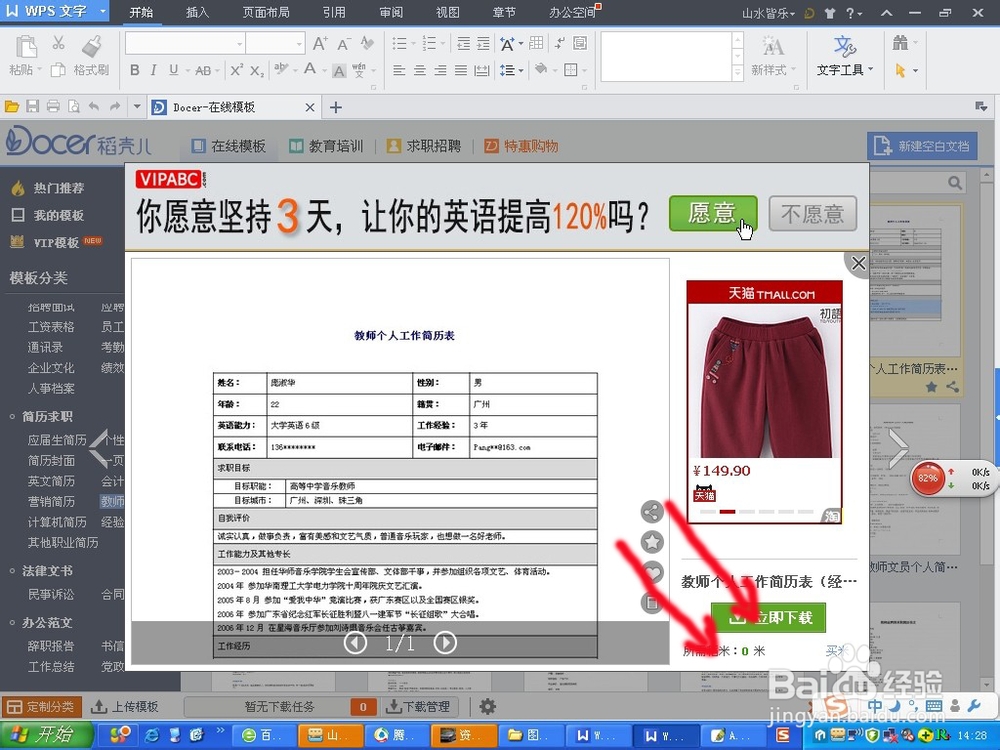Switch to the 办公空间 ribbon tab
Screen dimensions: 1000x750
[x=572, y=12]
